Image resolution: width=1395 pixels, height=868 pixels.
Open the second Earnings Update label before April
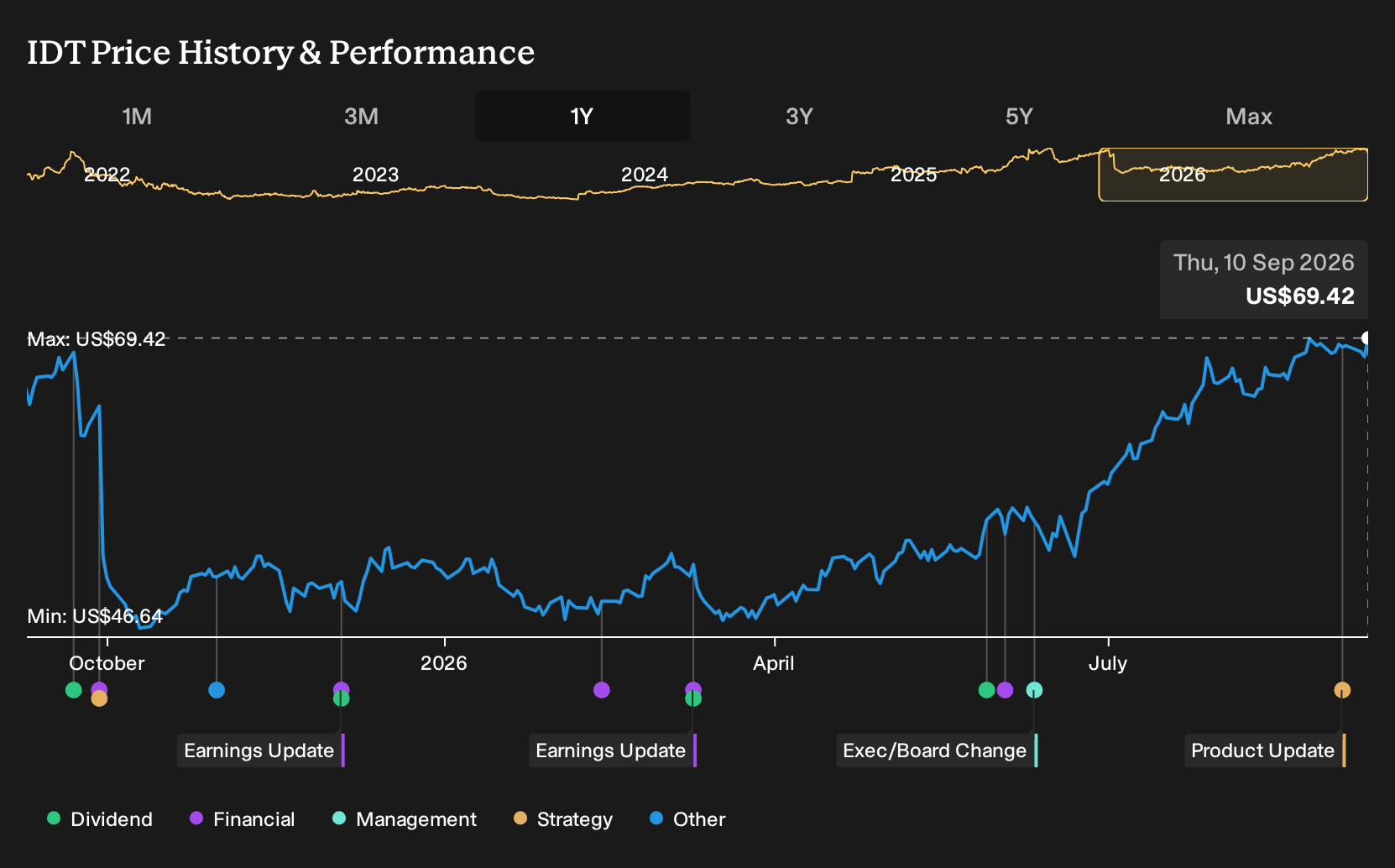[613, 750]
